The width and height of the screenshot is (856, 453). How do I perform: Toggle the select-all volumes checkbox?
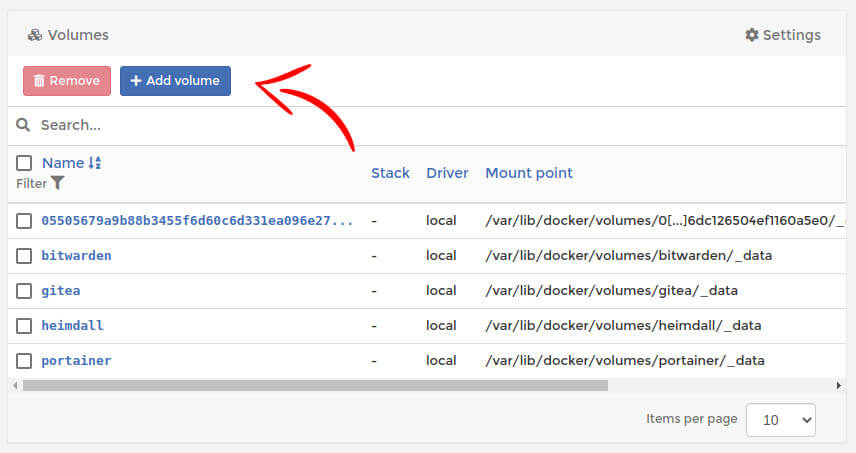[x=24, y=163]
